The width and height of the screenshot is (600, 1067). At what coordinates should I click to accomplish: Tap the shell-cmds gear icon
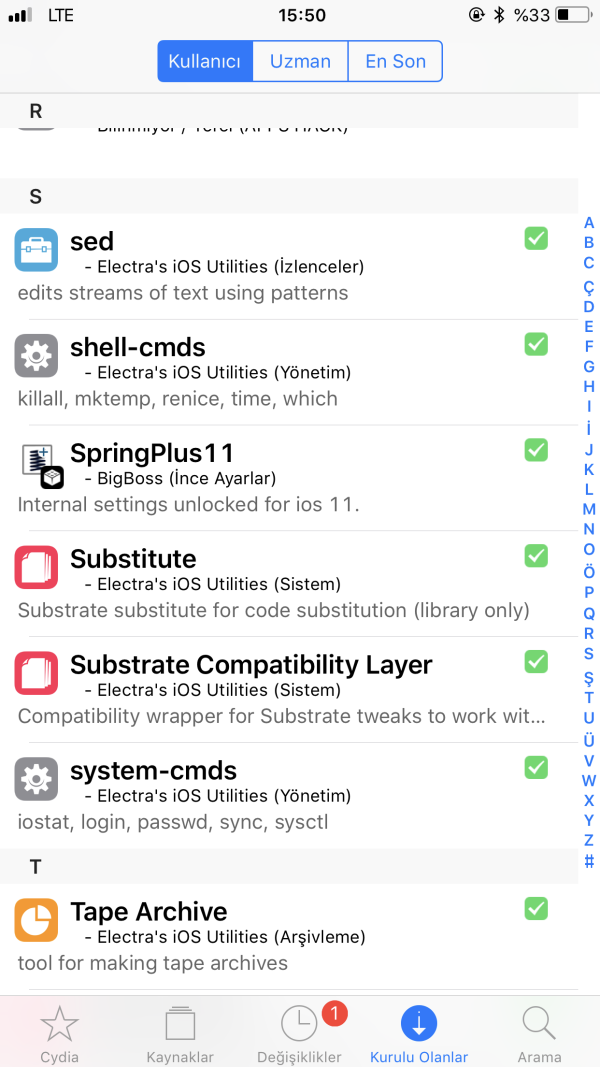[36, 356]
